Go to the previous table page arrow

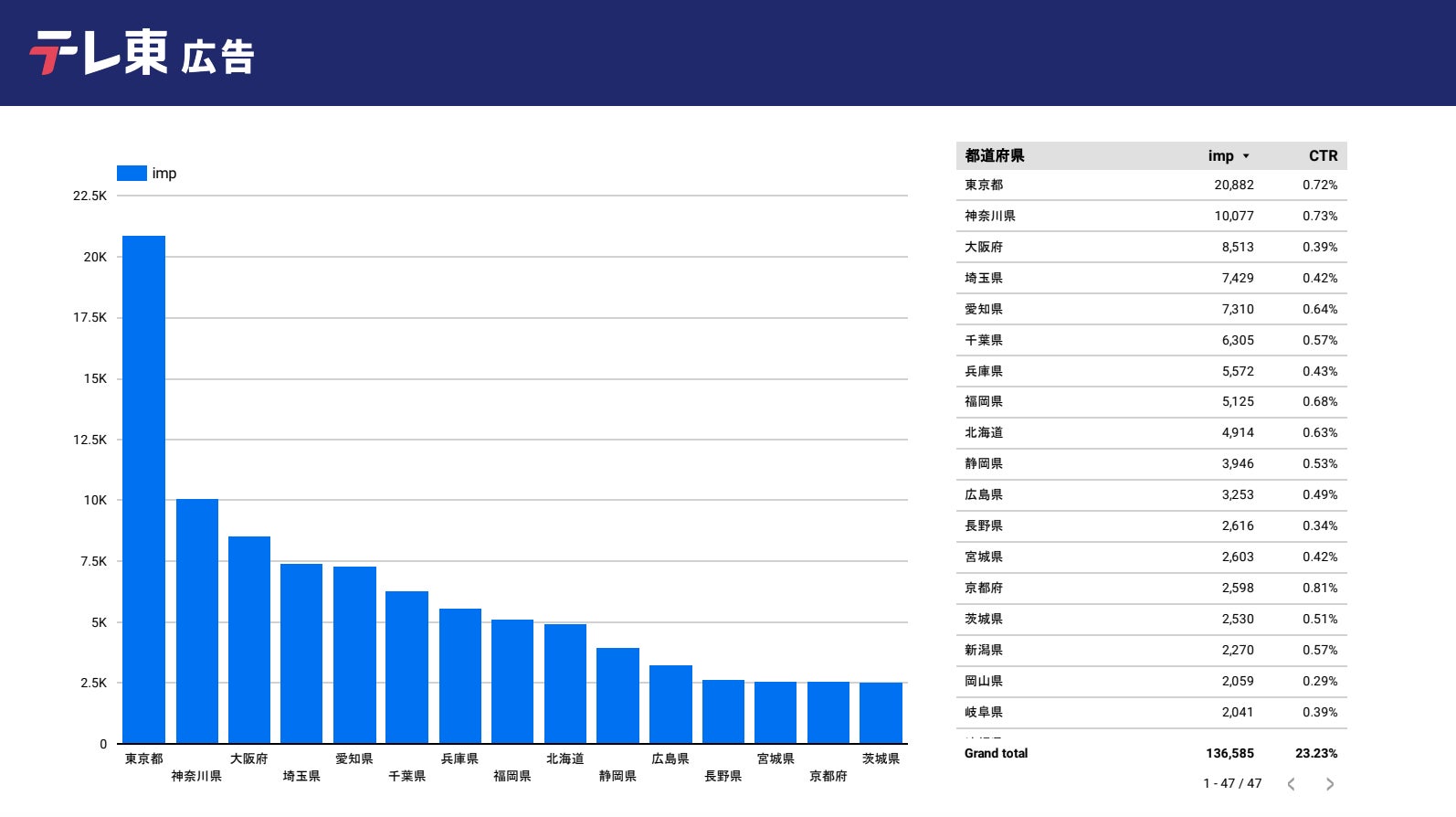[x=1292, y=784]
